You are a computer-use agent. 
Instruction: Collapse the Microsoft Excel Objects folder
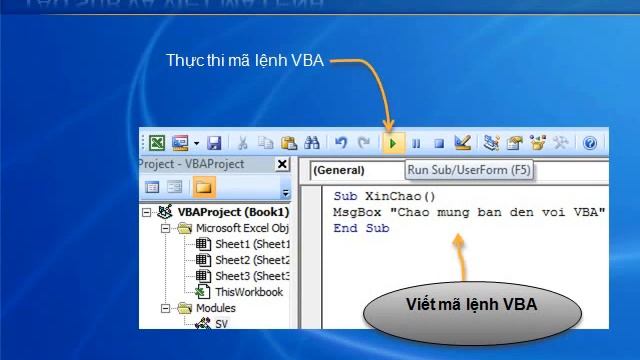coord(165,228)
